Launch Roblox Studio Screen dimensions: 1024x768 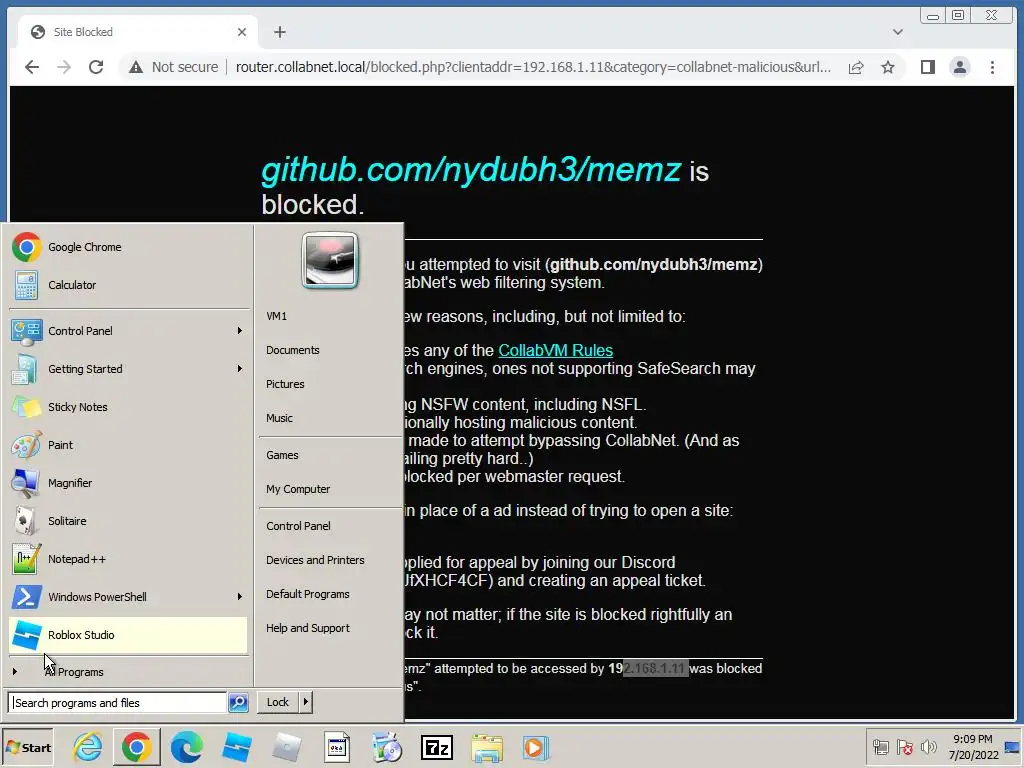coord(128,635)
